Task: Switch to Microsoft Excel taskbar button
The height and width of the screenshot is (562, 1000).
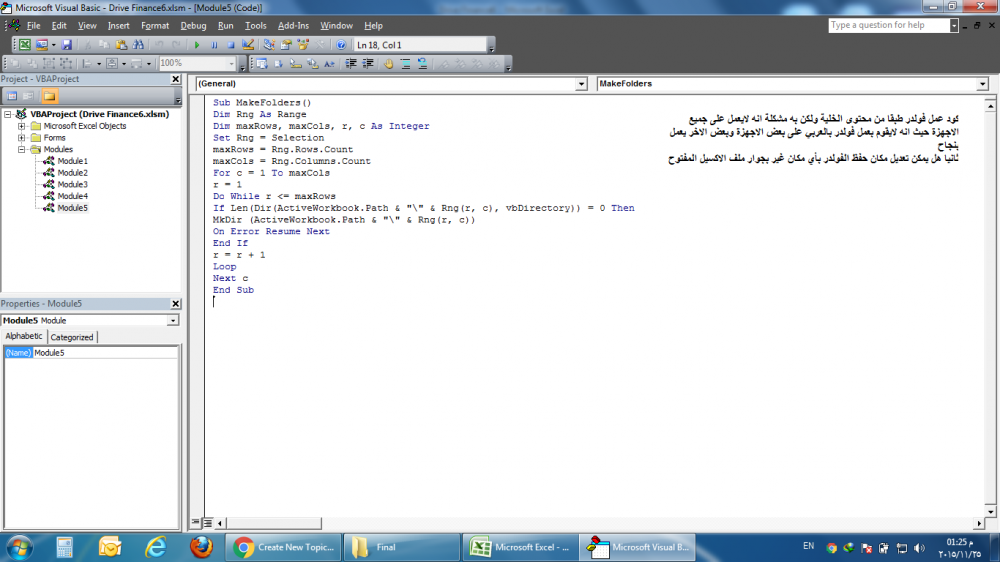Action: point(519,547)
